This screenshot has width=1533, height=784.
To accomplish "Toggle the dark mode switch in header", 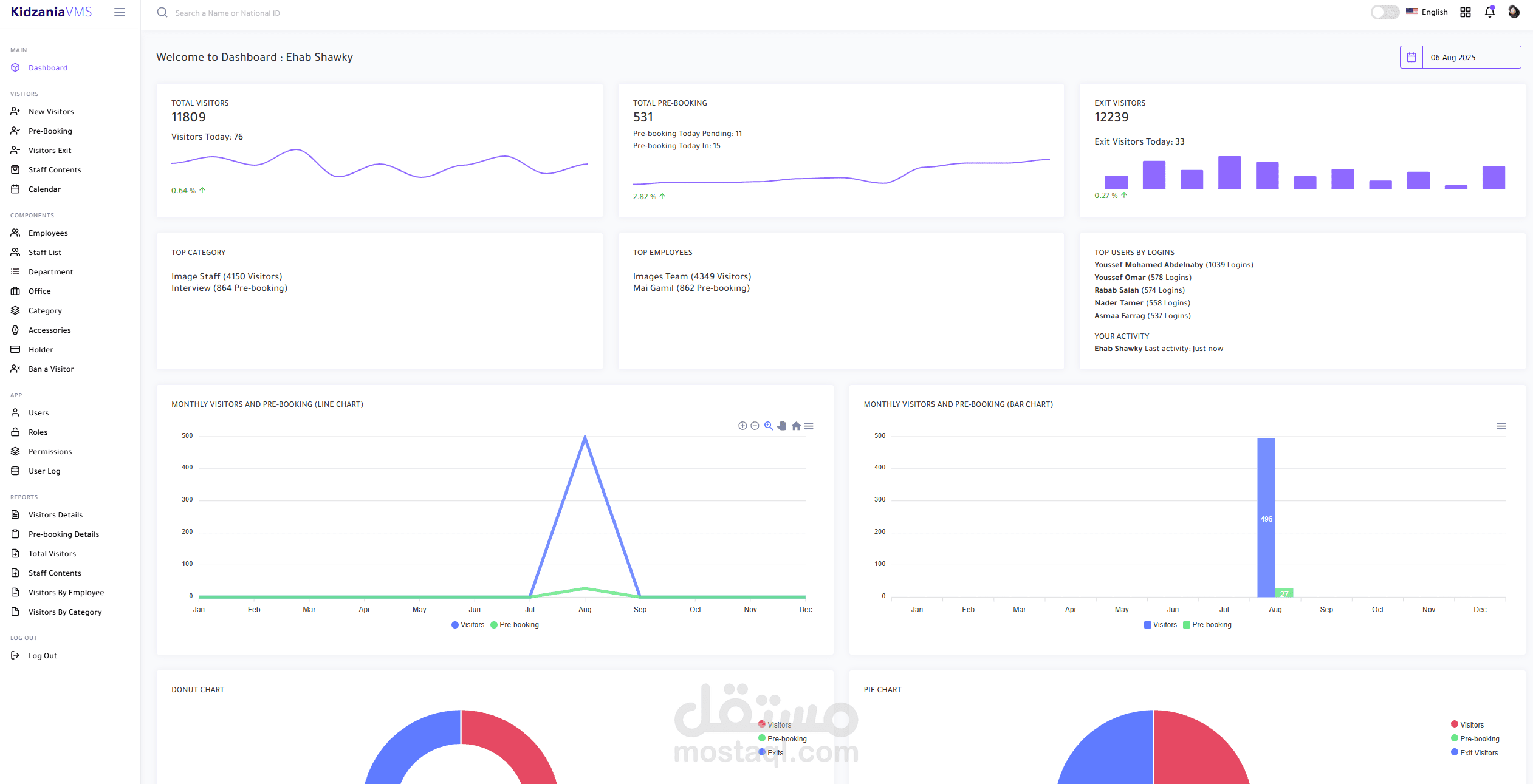I will click(1384, 12).
